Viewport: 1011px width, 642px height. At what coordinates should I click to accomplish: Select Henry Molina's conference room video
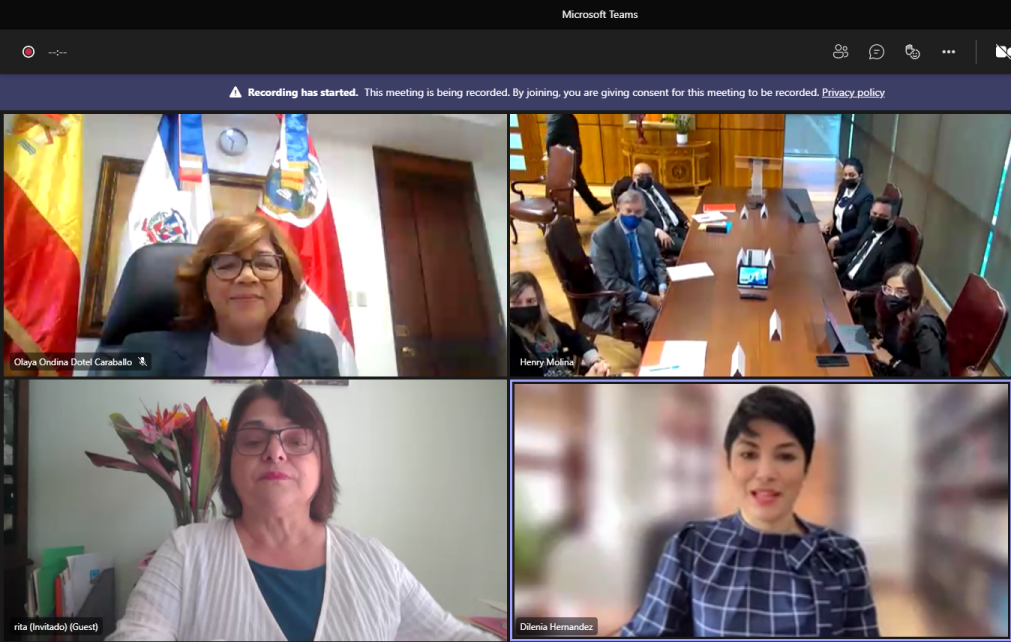pos(760,245)
